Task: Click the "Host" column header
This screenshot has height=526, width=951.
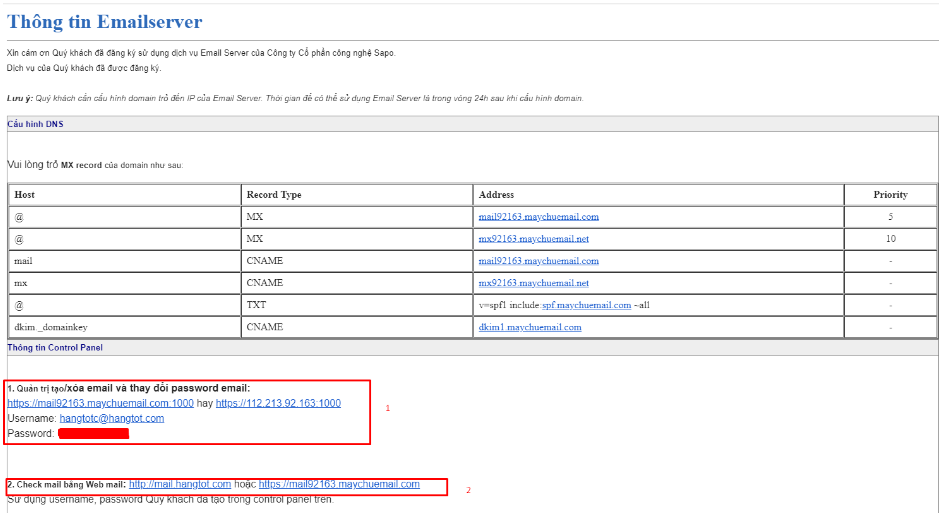Action: click(x=24, y=194)
